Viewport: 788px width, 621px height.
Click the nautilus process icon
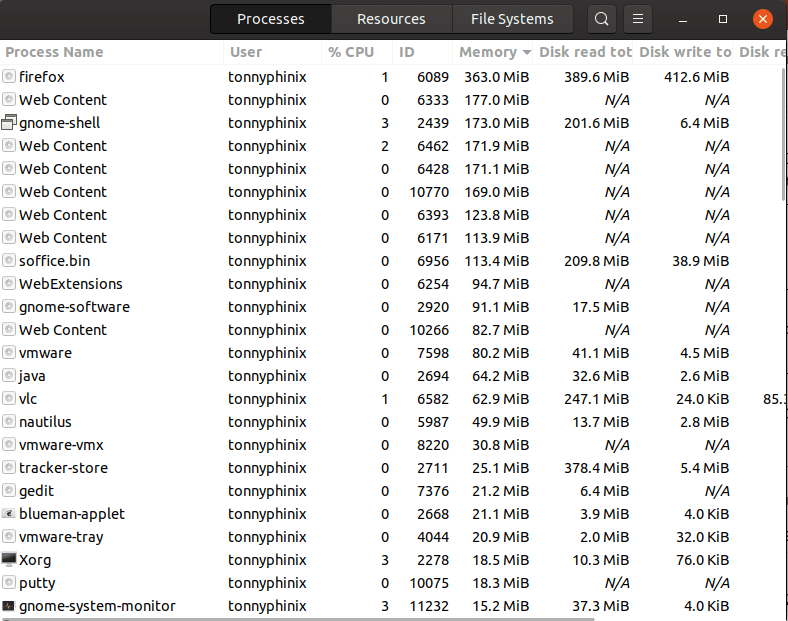point(9,421)
